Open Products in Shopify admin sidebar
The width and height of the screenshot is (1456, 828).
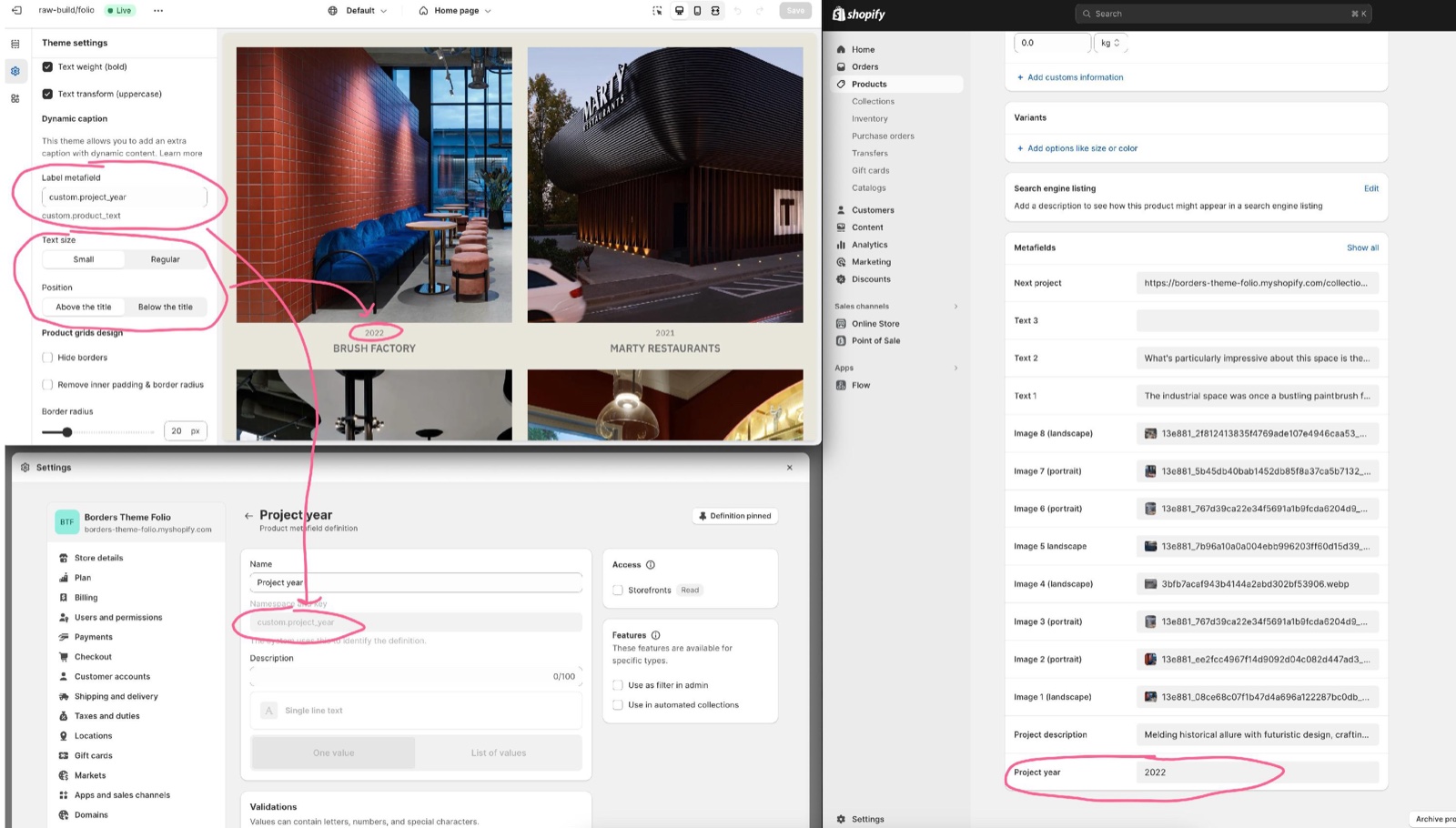pos(896,84)
